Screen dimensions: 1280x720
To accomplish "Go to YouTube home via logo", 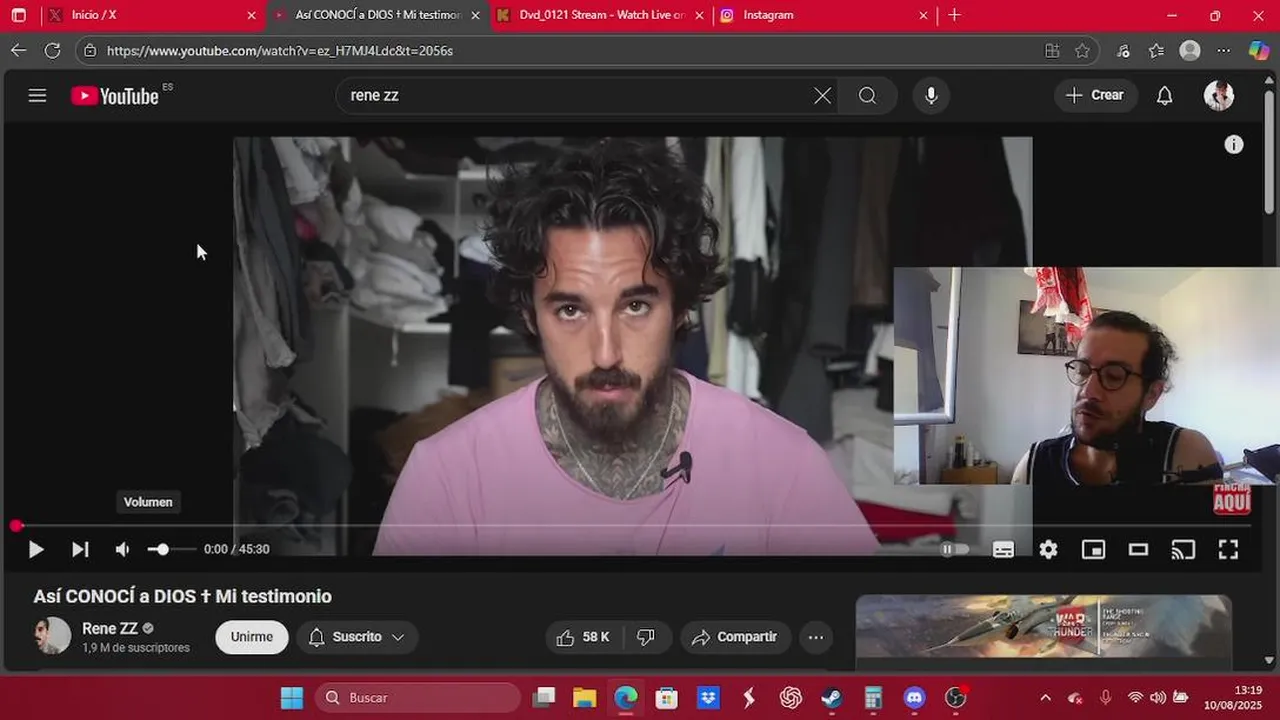I will point(115,96).
